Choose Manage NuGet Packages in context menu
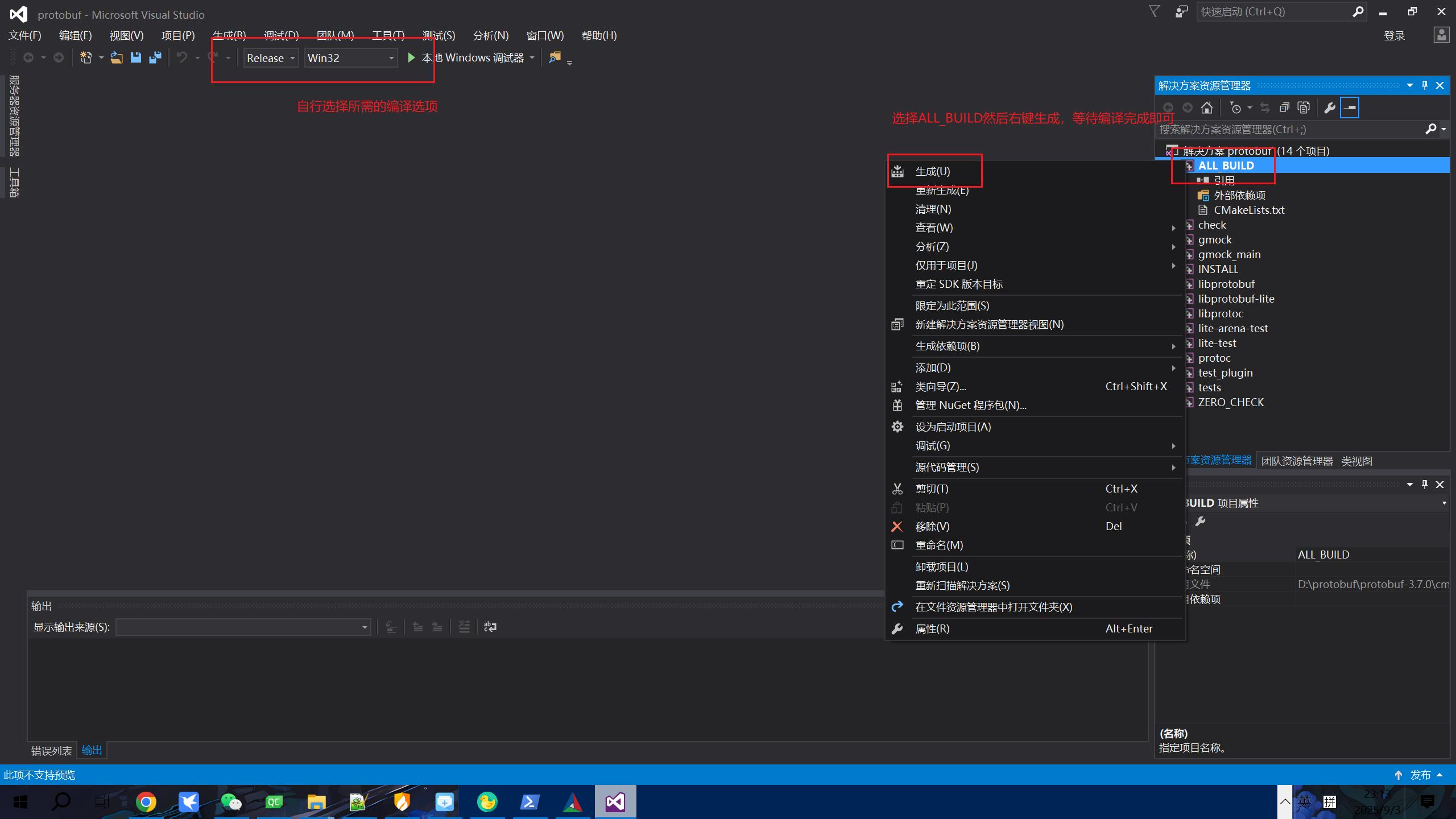 click(1035, 405)
